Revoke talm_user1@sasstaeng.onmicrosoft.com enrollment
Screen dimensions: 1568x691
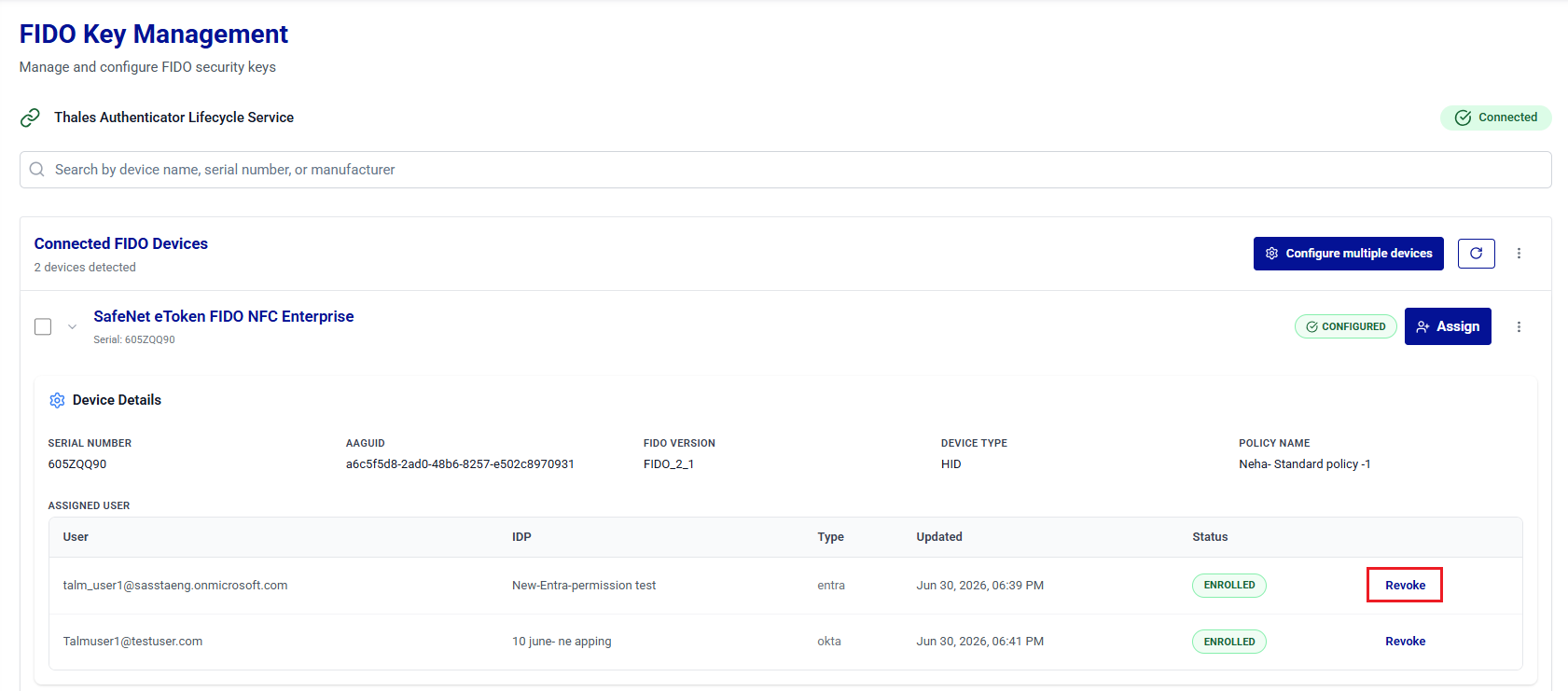coord(1405,586)
